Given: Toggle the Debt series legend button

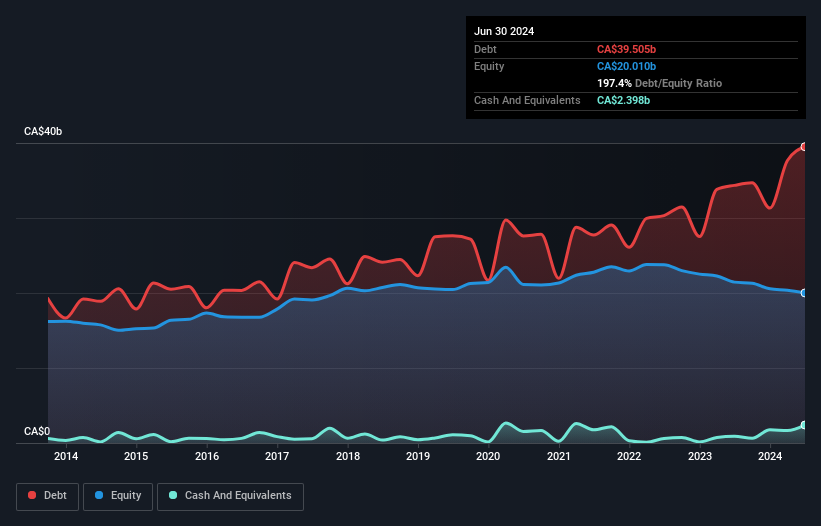Looking at the screenshot, I should click(x=48, y=496).
